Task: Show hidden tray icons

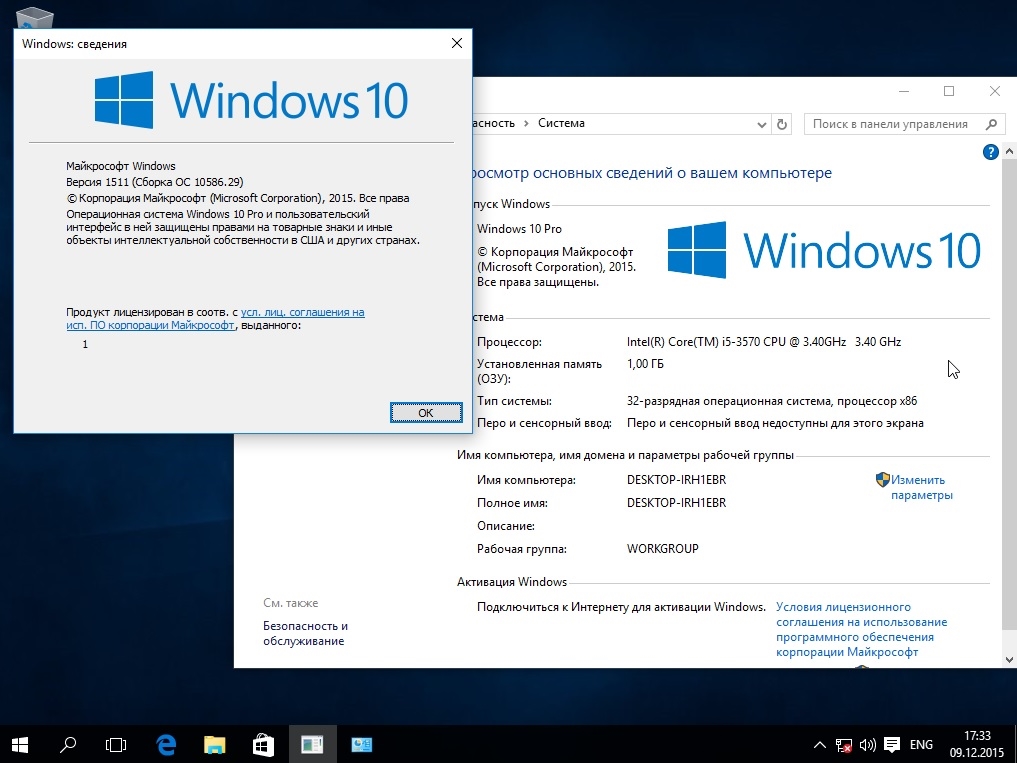Action: pyautogui.click(x=819, y=745)
